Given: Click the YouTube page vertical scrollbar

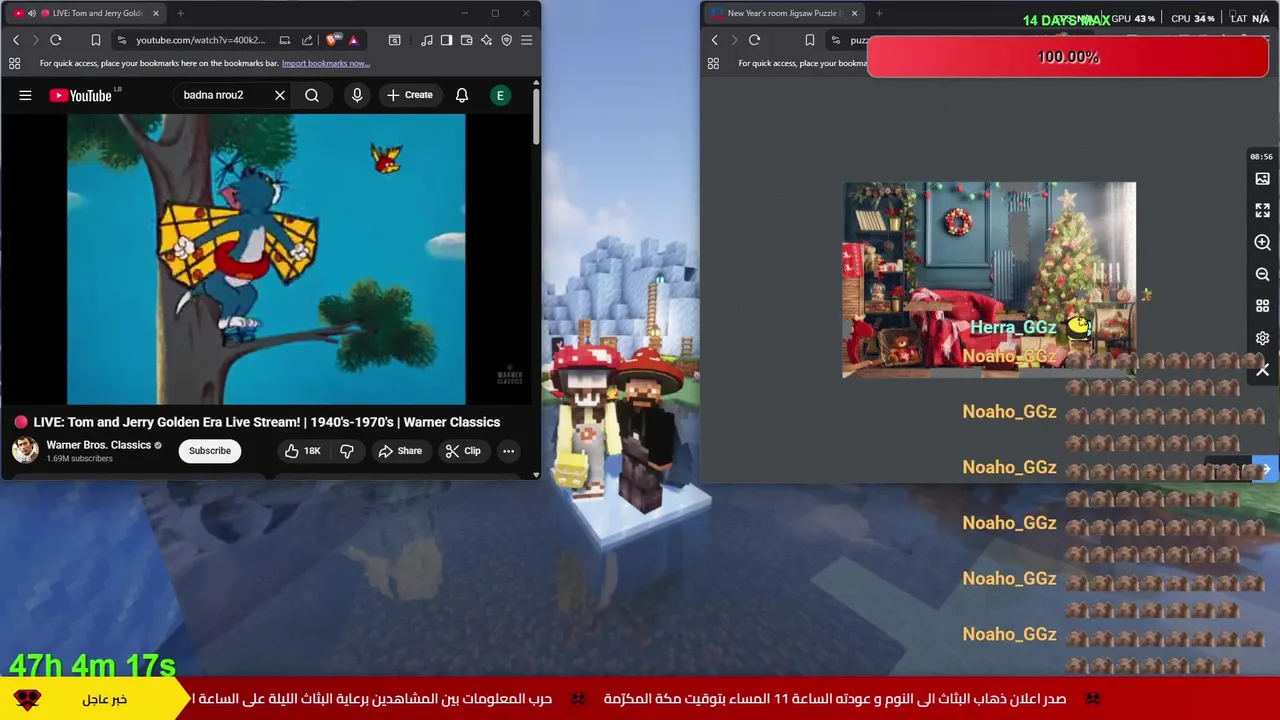Looking at the screenshot, I should [536, 118].
